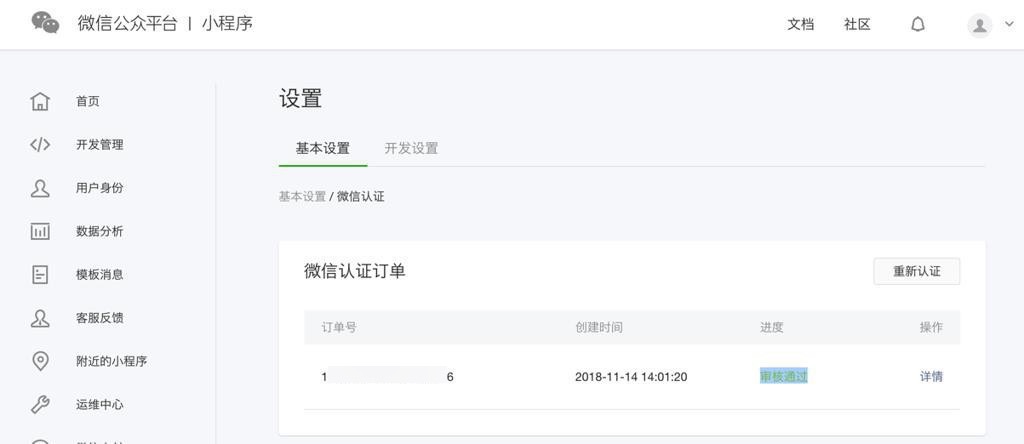1024x444 pixels.
Task: Click the highlighted 审核通过 status text
Action: click(x=784, y=376)
